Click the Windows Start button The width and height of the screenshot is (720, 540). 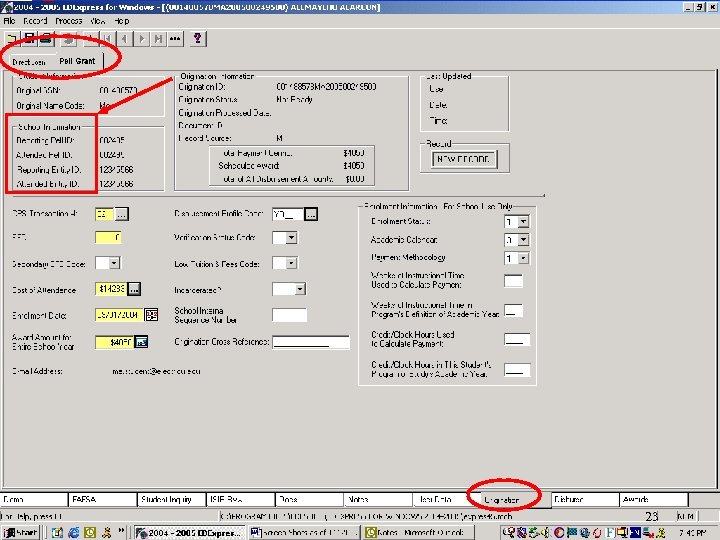(21, 532)
